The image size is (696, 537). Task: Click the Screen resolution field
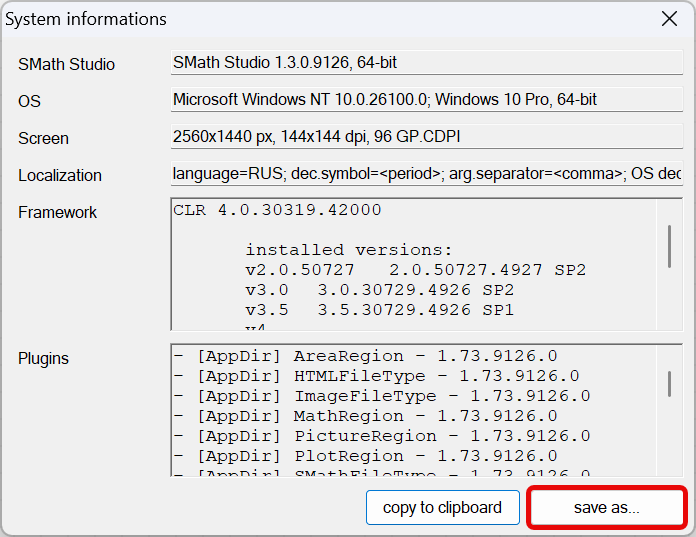[x=427, y=137]
